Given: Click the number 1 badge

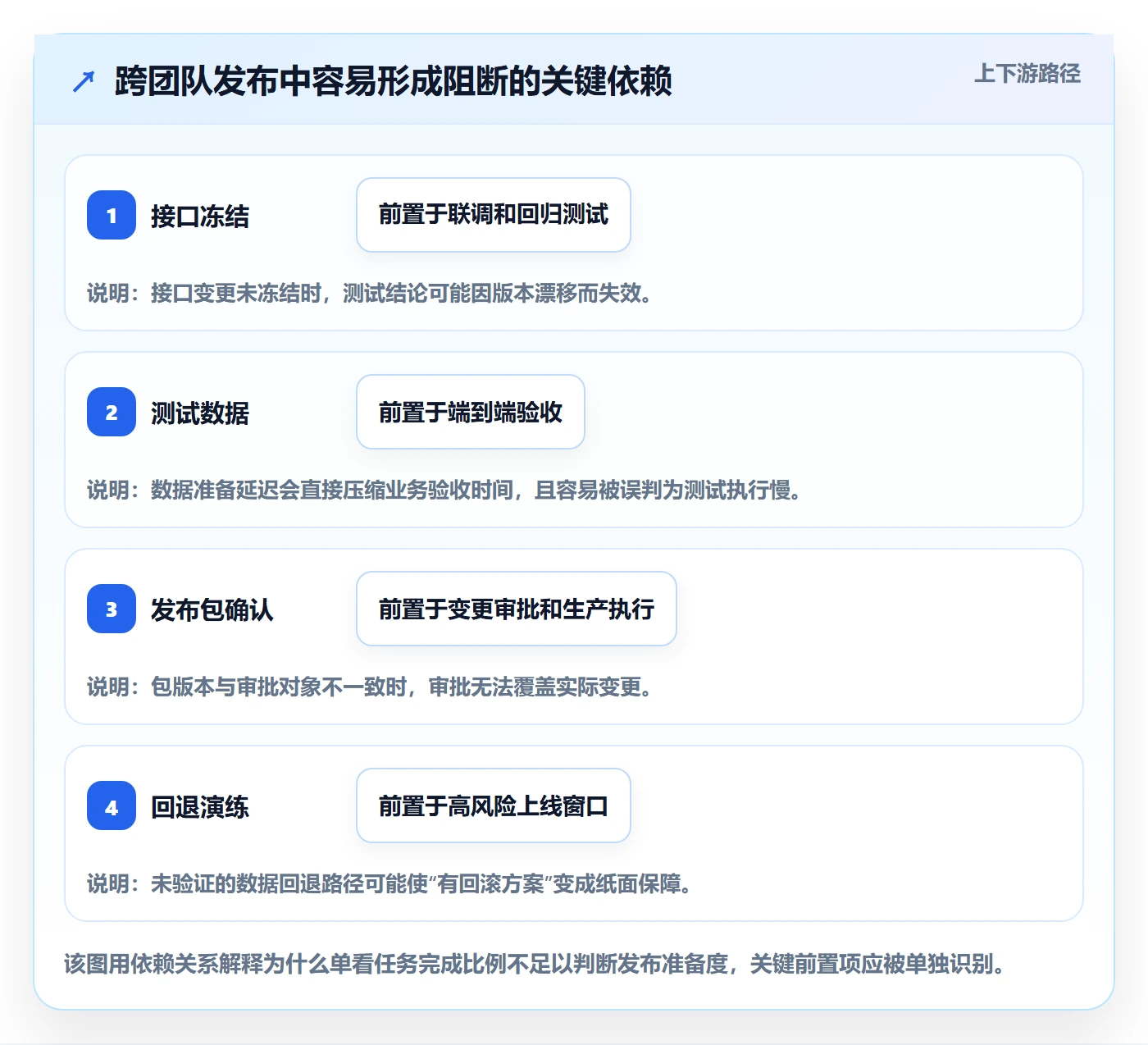Looking at the screenshot, I should (x=112, y=215).
